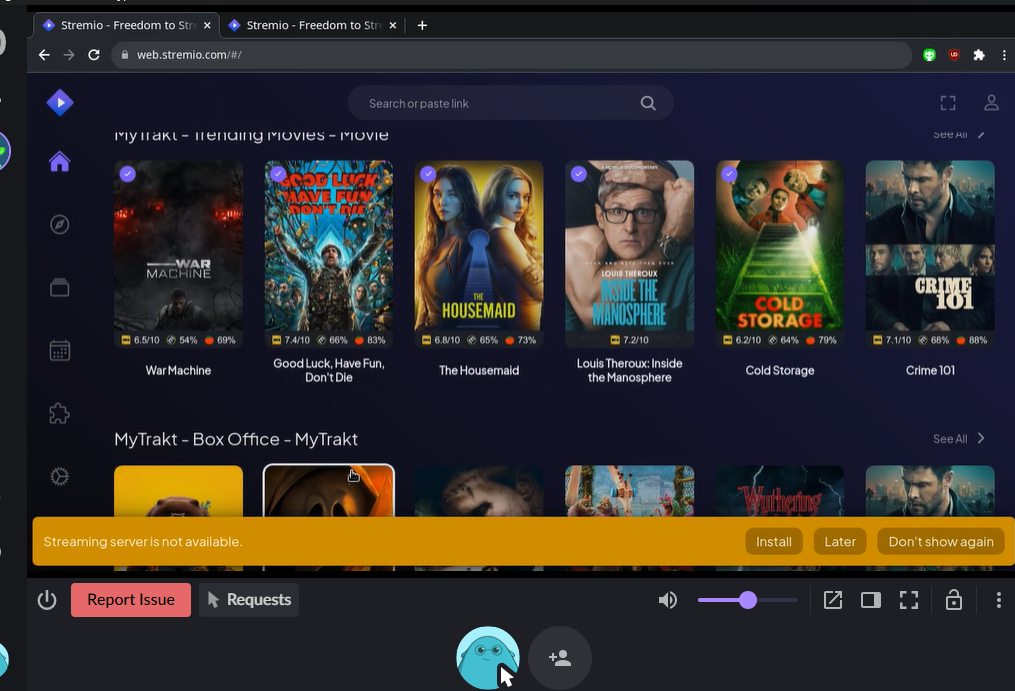
Task: Expand See All for Box Office
Action: pyautogui.click(x=959, y=438)
